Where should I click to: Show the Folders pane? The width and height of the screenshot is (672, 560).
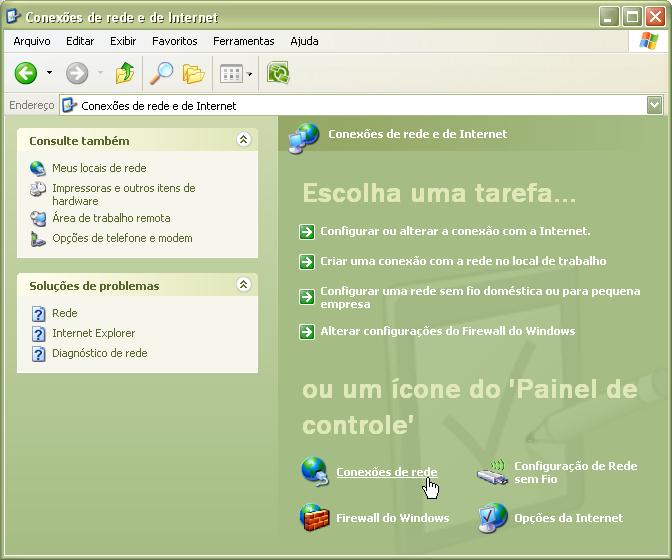(193, 74)
